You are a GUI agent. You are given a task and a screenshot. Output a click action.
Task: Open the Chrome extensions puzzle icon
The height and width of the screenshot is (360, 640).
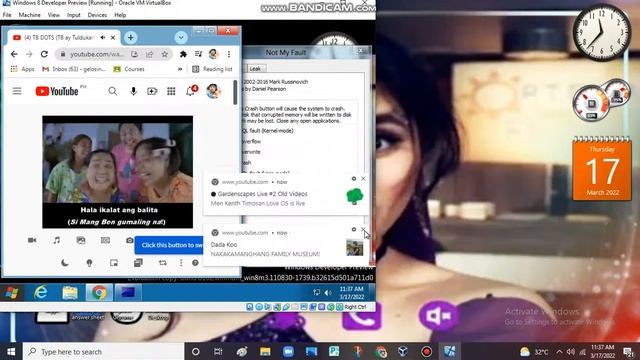[x=183, y=54]
